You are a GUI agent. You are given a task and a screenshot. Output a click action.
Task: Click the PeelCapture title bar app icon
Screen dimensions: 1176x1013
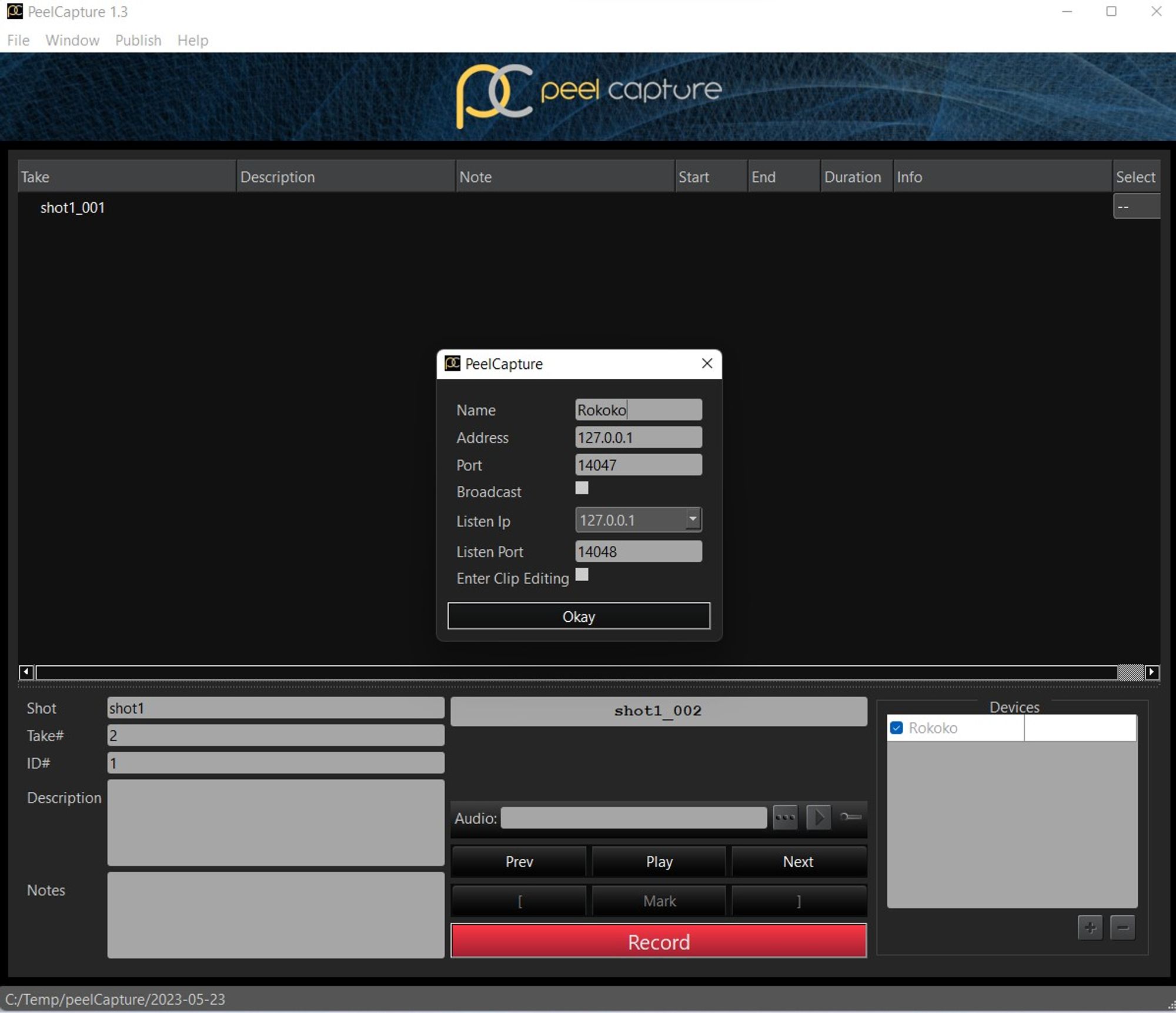coord(15,11)
